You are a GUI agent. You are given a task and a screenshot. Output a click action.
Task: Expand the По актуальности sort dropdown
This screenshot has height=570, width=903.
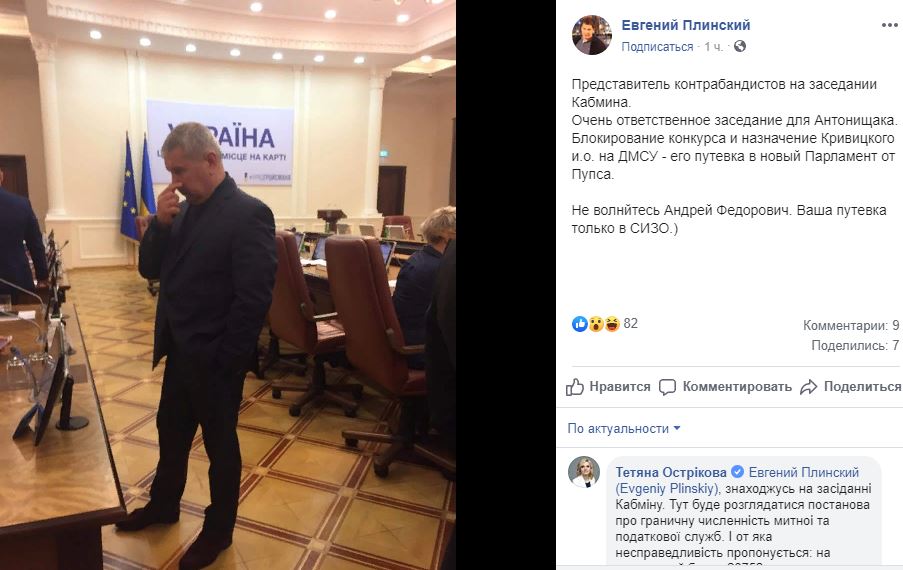(x=624, y=428)
